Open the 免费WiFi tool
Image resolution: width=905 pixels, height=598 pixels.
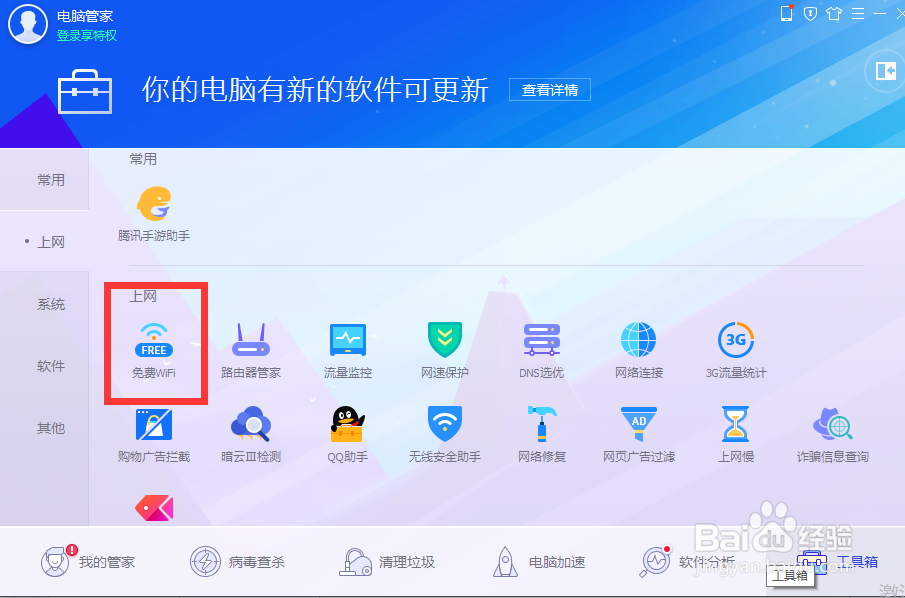[155, 345]
